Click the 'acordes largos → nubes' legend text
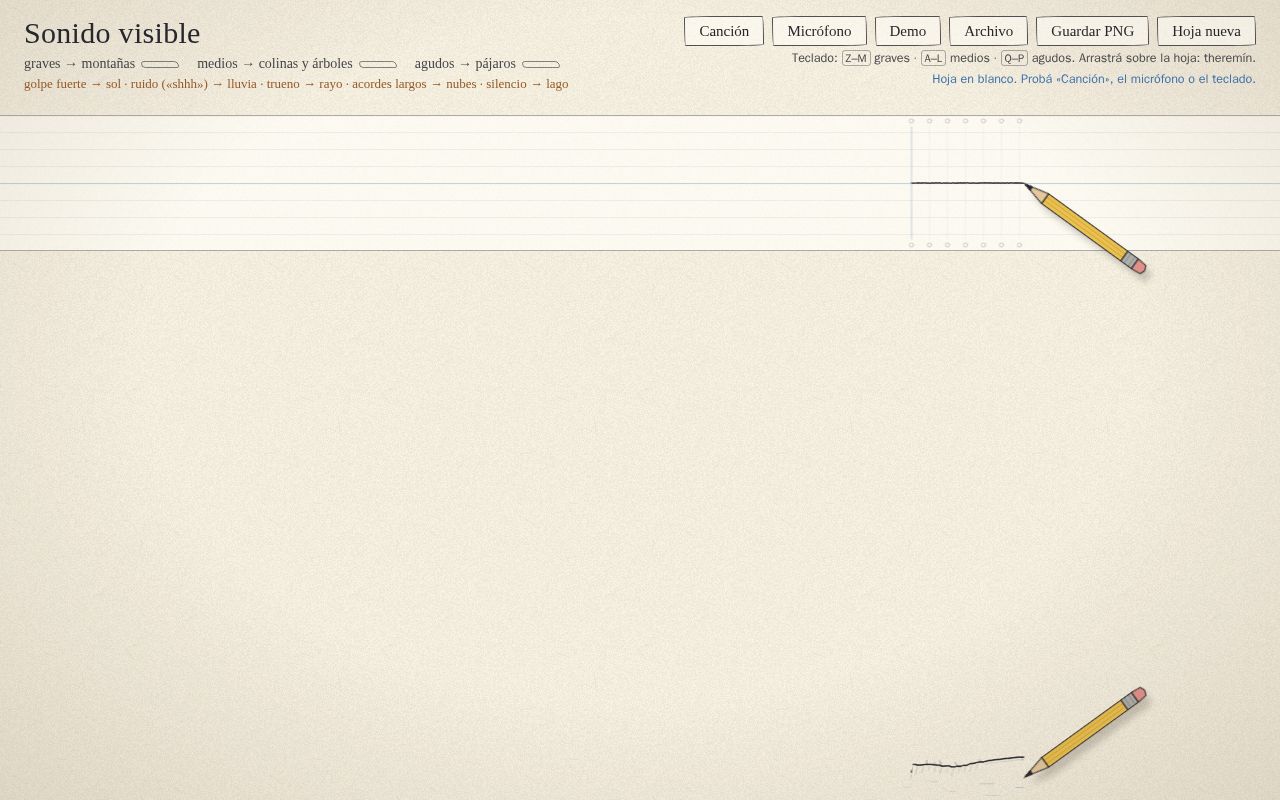The height and width of the screenshot is (800, 1280). pyautogui.click(x=414, y=84)
